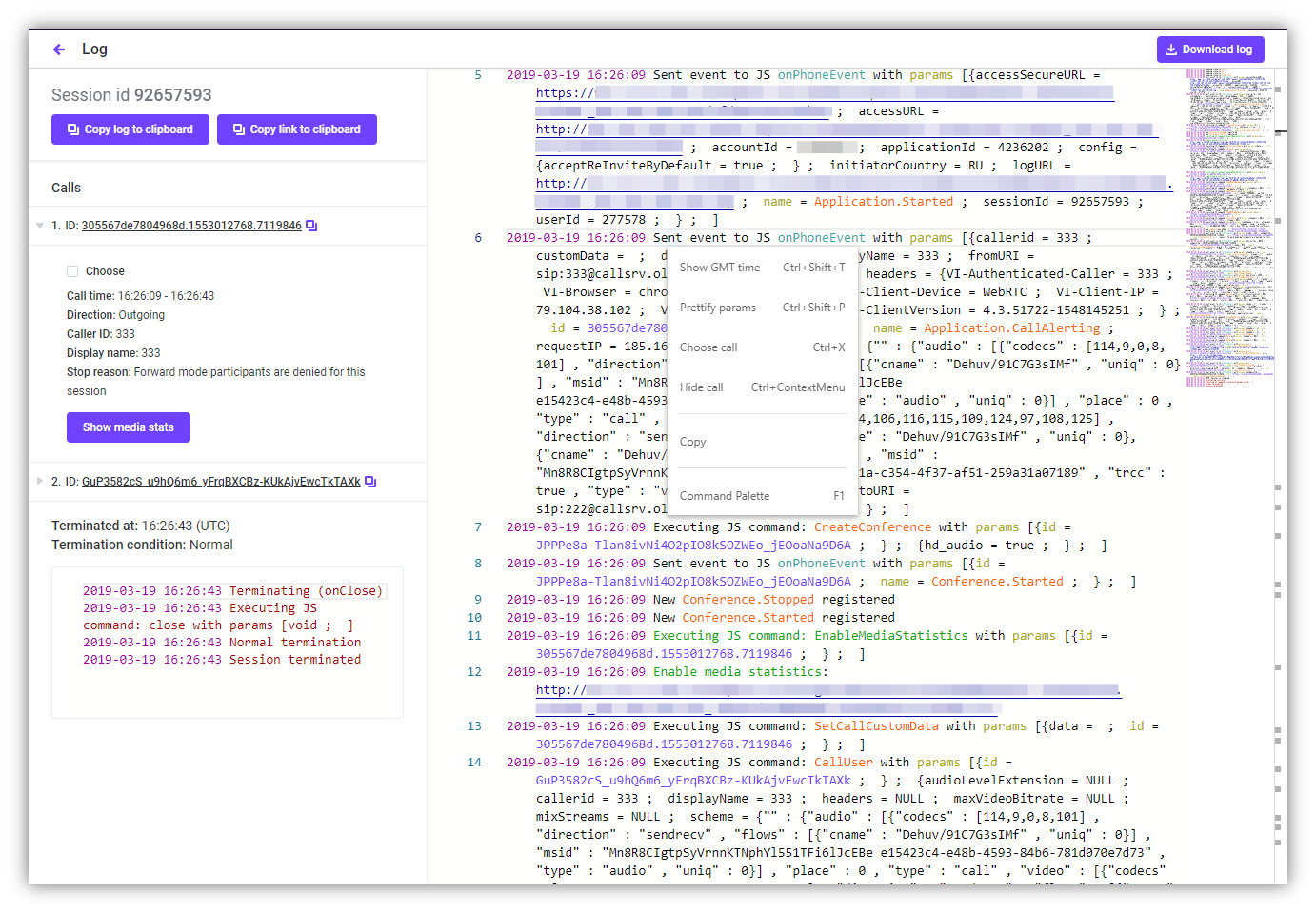Click the Download log button
Viewport: 1316px width, 913px height.
pyautogui.click(x=1210, y=50)
